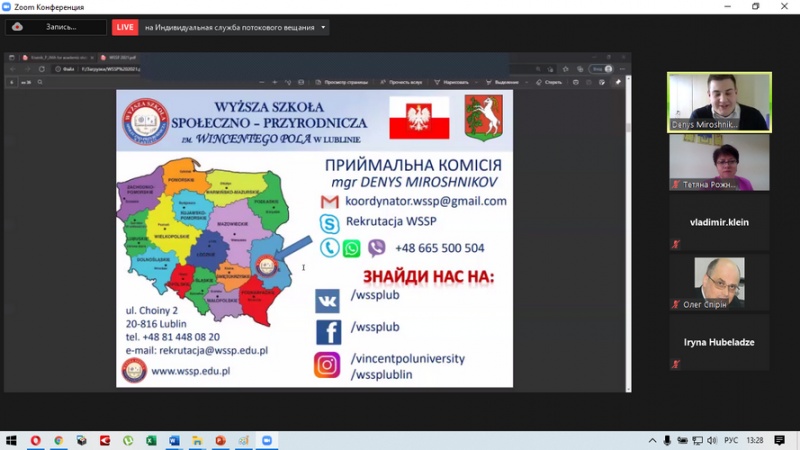Select Тетяна Рожн's participant video tile
The width and height of the screenshot is (800, 450).
pos(719,162)
